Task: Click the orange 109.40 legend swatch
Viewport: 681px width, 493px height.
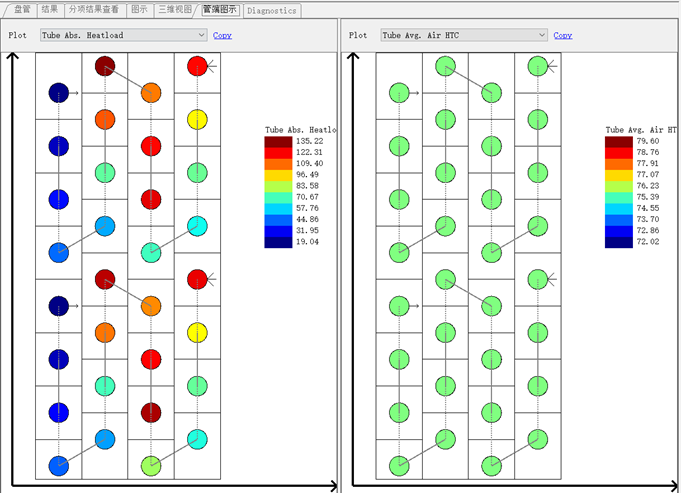Action: pos(278,164)
